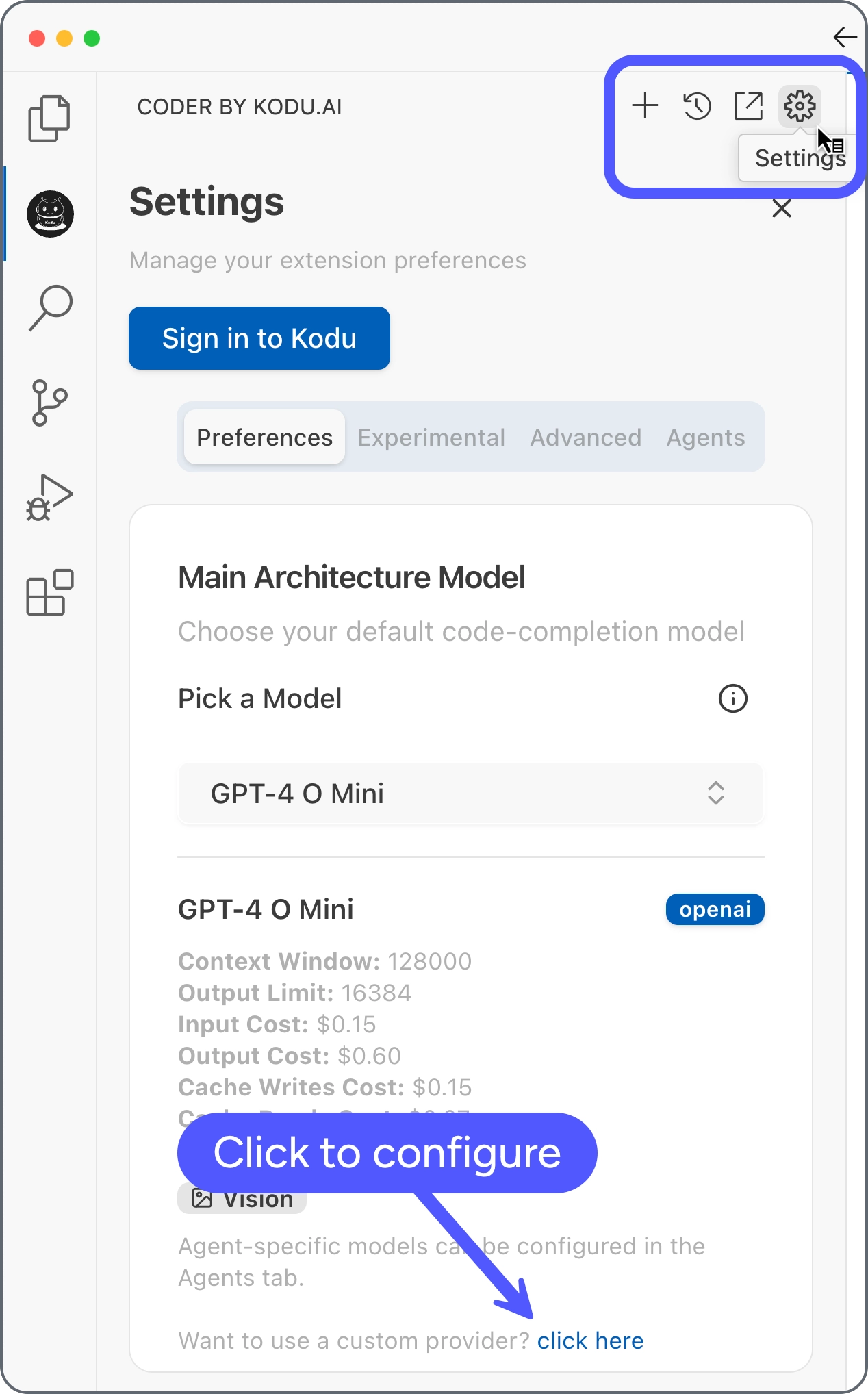The image size is (868, 1394).
Task: Select the Preferences tab
Action: (264, 437)
